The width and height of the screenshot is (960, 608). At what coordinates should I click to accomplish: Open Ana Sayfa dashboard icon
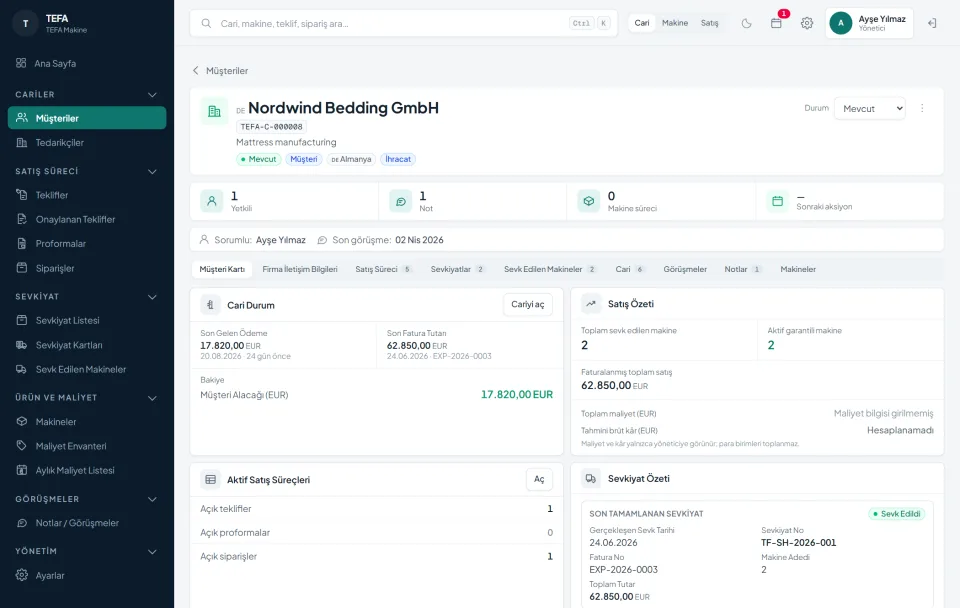pos(21,63)
